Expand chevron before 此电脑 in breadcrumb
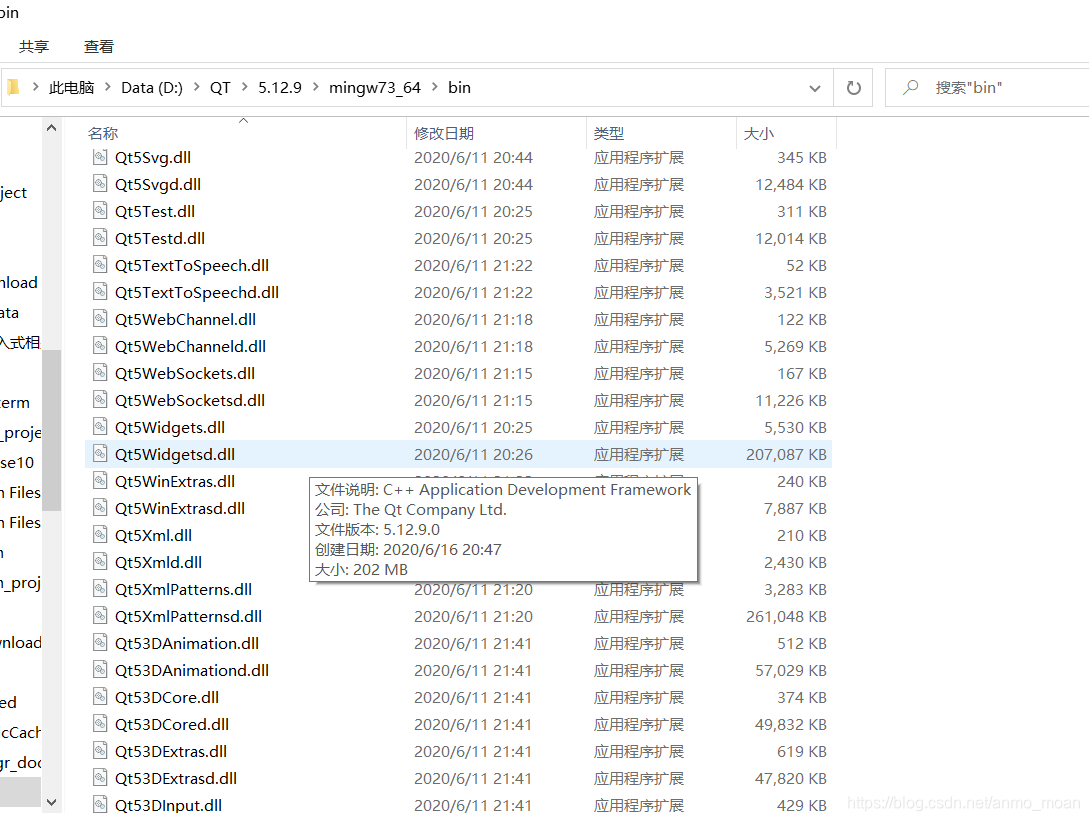Image resolution: width=1089 pixels, height=821 pixels. point(35,87)
